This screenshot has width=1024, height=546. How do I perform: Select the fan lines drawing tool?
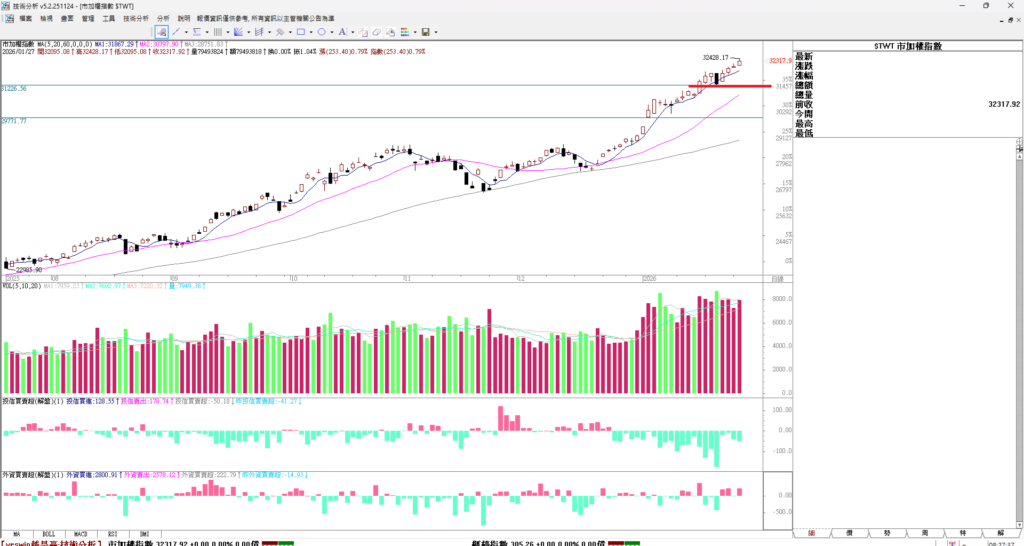[238, 32]
